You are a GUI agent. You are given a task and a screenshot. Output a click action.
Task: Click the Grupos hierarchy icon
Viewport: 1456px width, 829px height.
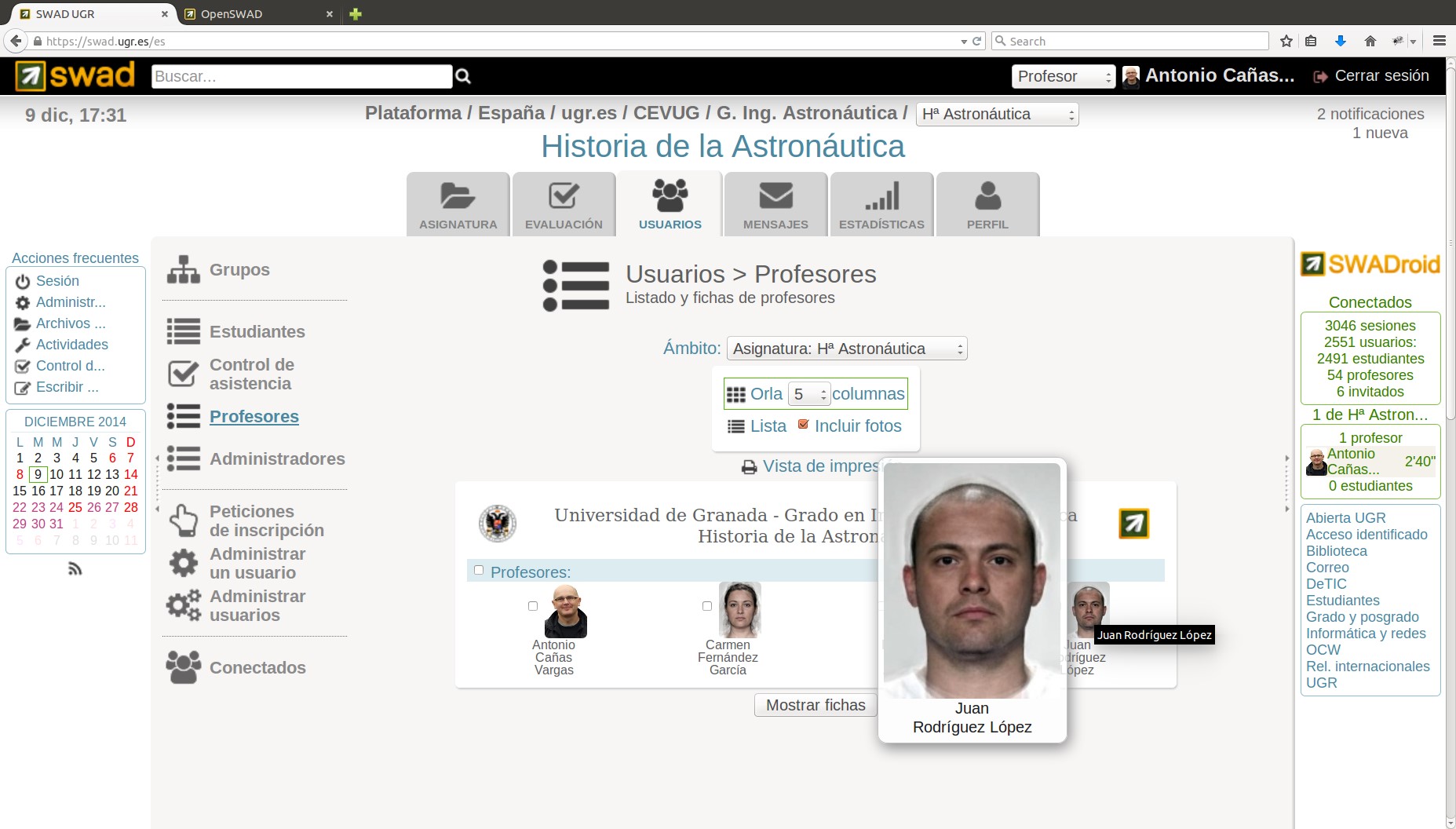point(184,270)
